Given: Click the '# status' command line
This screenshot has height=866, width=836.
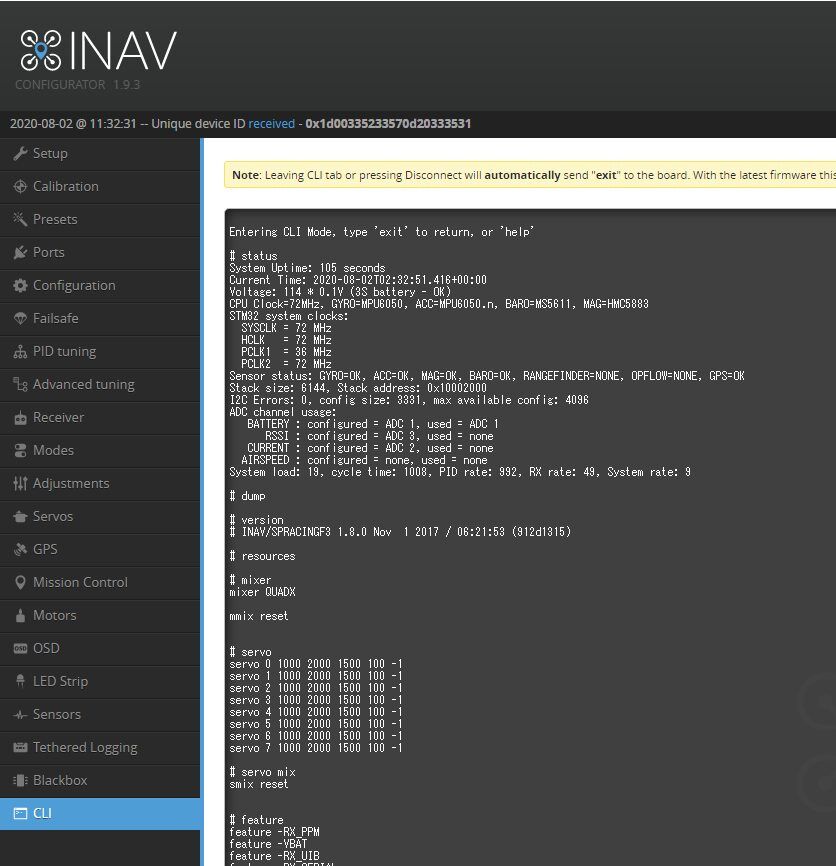Looking at the screenshot, I should (x=253, y=256).
